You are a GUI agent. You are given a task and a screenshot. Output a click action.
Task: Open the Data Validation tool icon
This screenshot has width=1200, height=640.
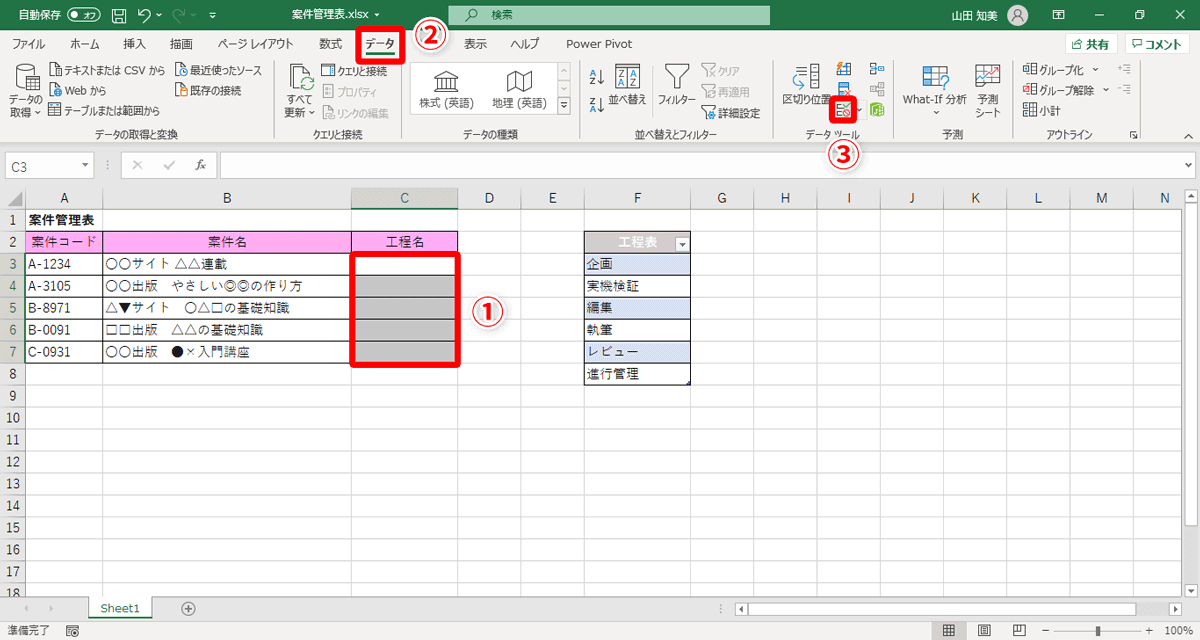click(x=844, y=109)
